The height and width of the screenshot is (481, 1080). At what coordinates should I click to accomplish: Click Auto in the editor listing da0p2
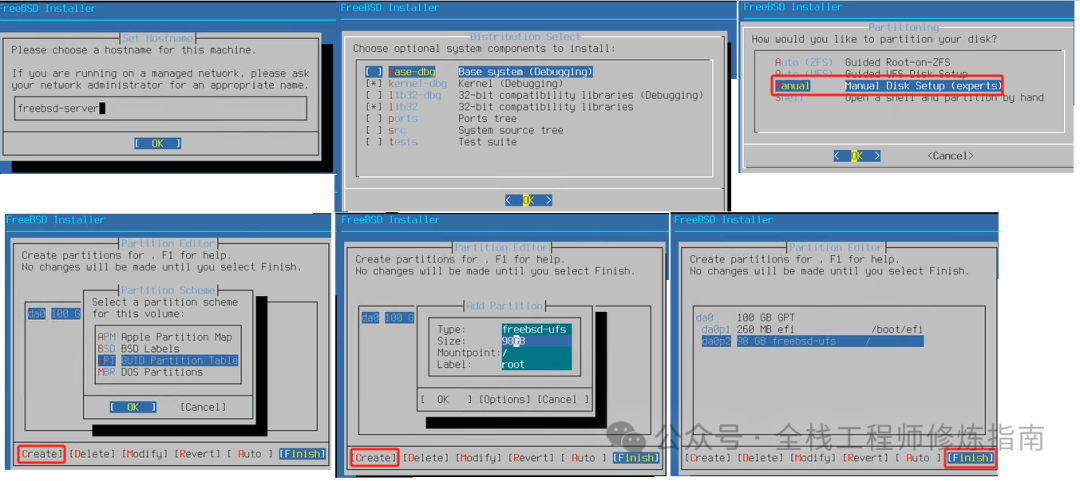[x=918, y=458]
